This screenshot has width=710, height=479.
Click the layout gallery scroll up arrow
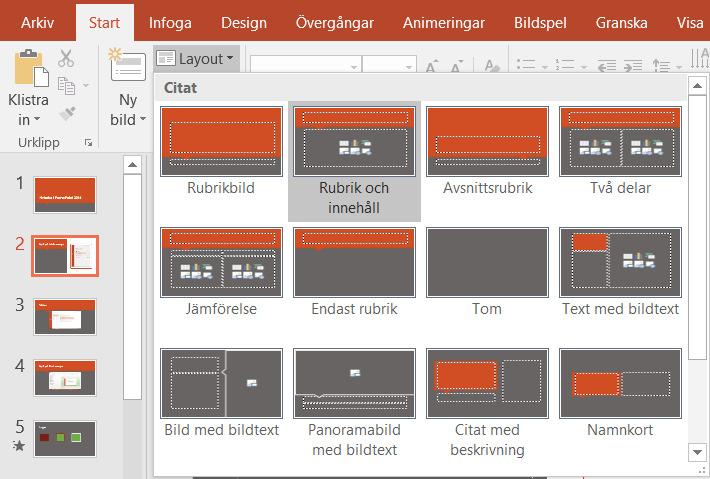pyautogui.click(x=697, y=86)
